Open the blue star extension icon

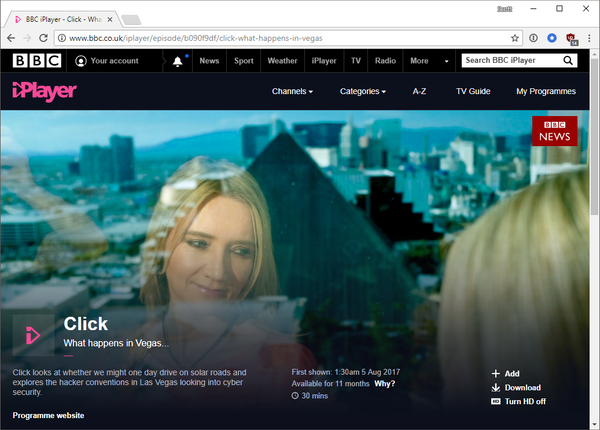click(552, 38)
